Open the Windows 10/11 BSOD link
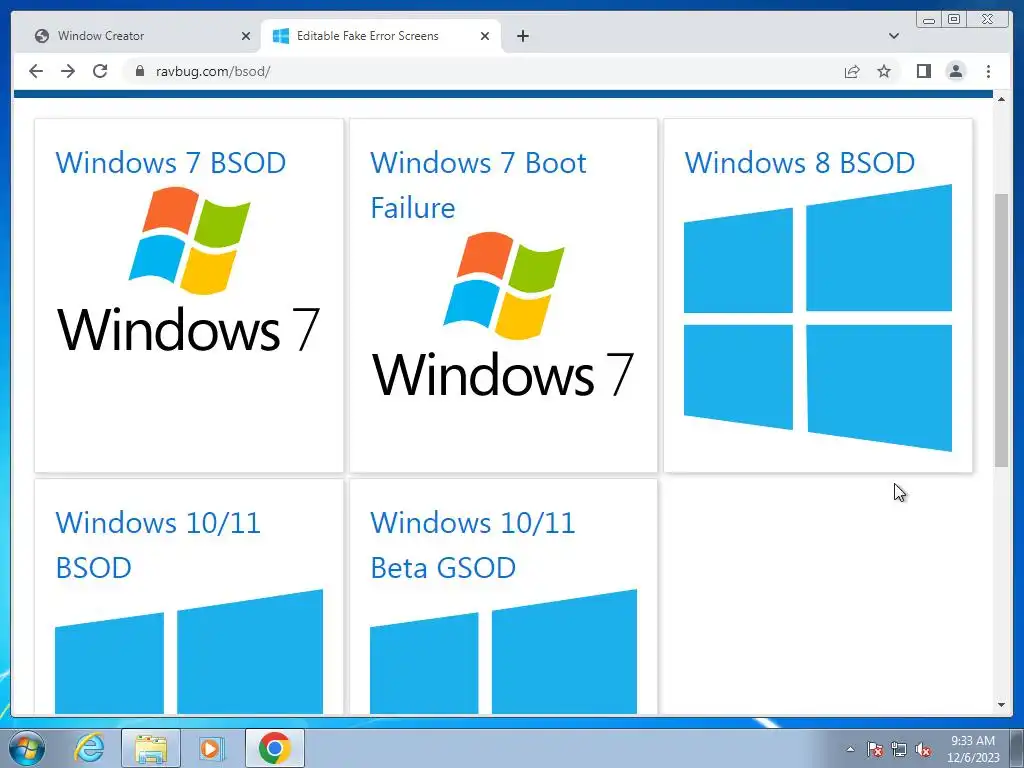Viewport: 1024px width, 768px height. (158, 545)
